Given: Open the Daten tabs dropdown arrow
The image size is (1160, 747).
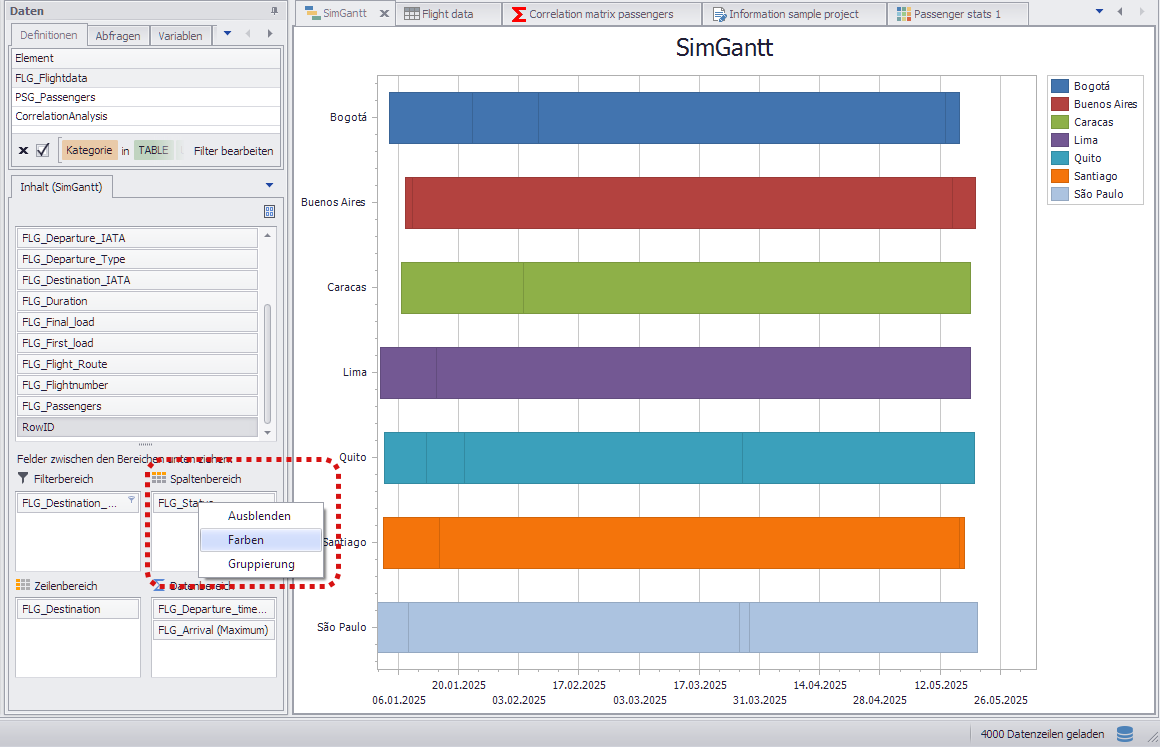Looking at the screenshot, I should [x=227, y=34].
